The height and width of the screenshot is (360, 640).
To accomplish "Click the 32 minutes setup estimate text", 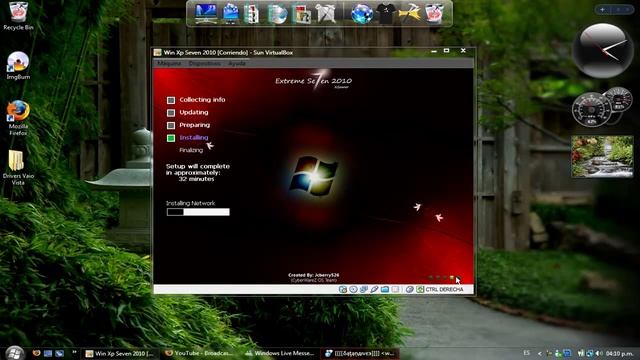I will click(196, 179).
